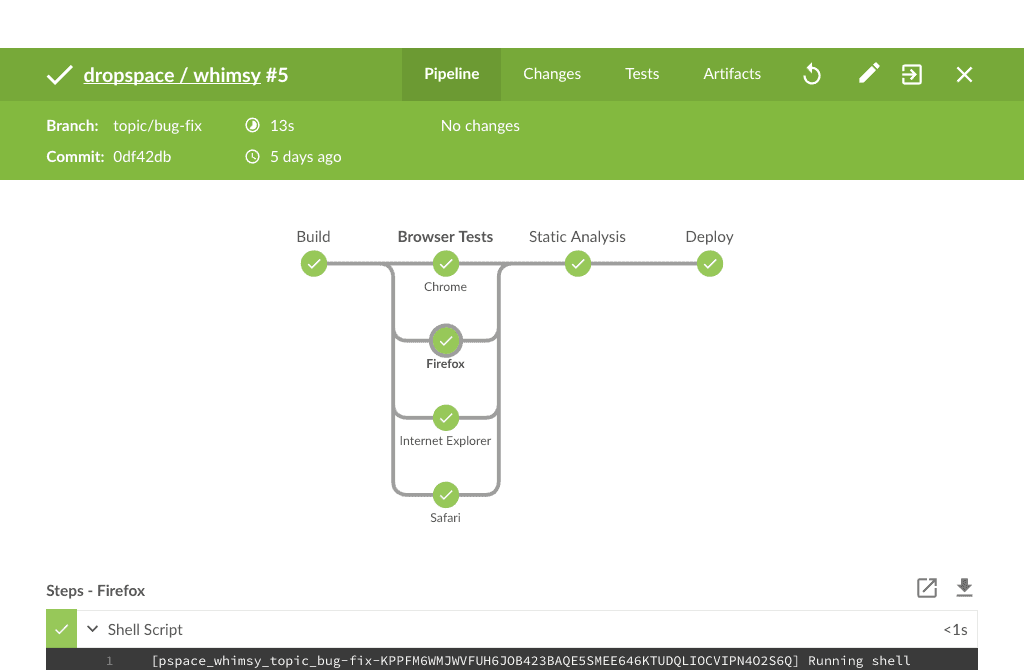This screenshot has height=670, width=1024.
Task: Click the rerun pipeline icon
Action: (x=812, y=74)
